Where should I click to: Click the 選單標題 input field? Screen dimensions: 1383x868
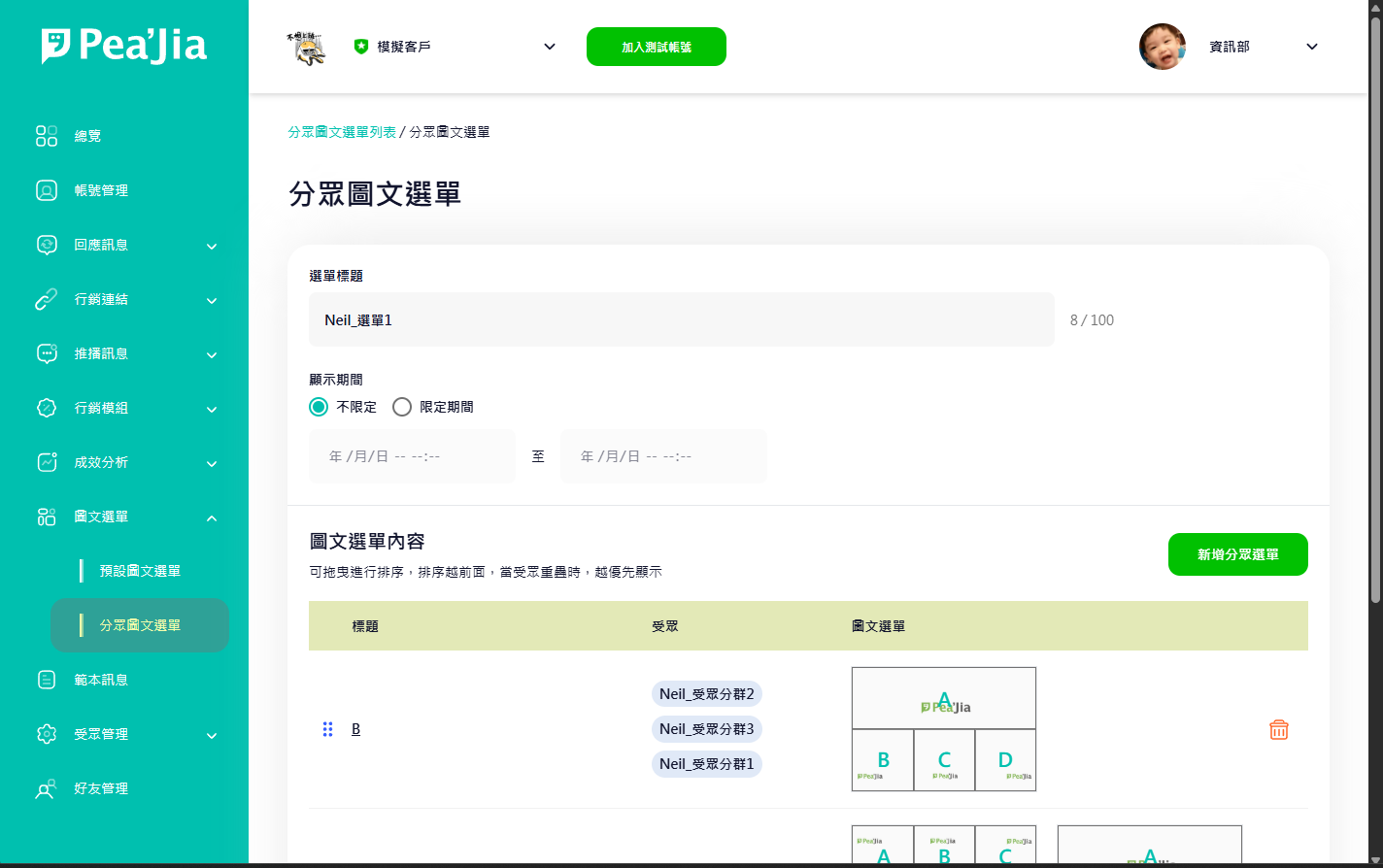click(x=681, y=319)
